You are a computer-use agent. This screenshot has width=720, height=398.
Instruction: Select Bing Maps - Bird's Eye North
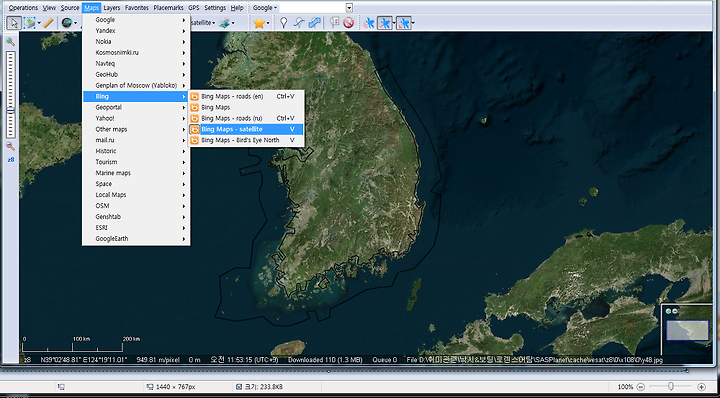(x=246, y=140)
